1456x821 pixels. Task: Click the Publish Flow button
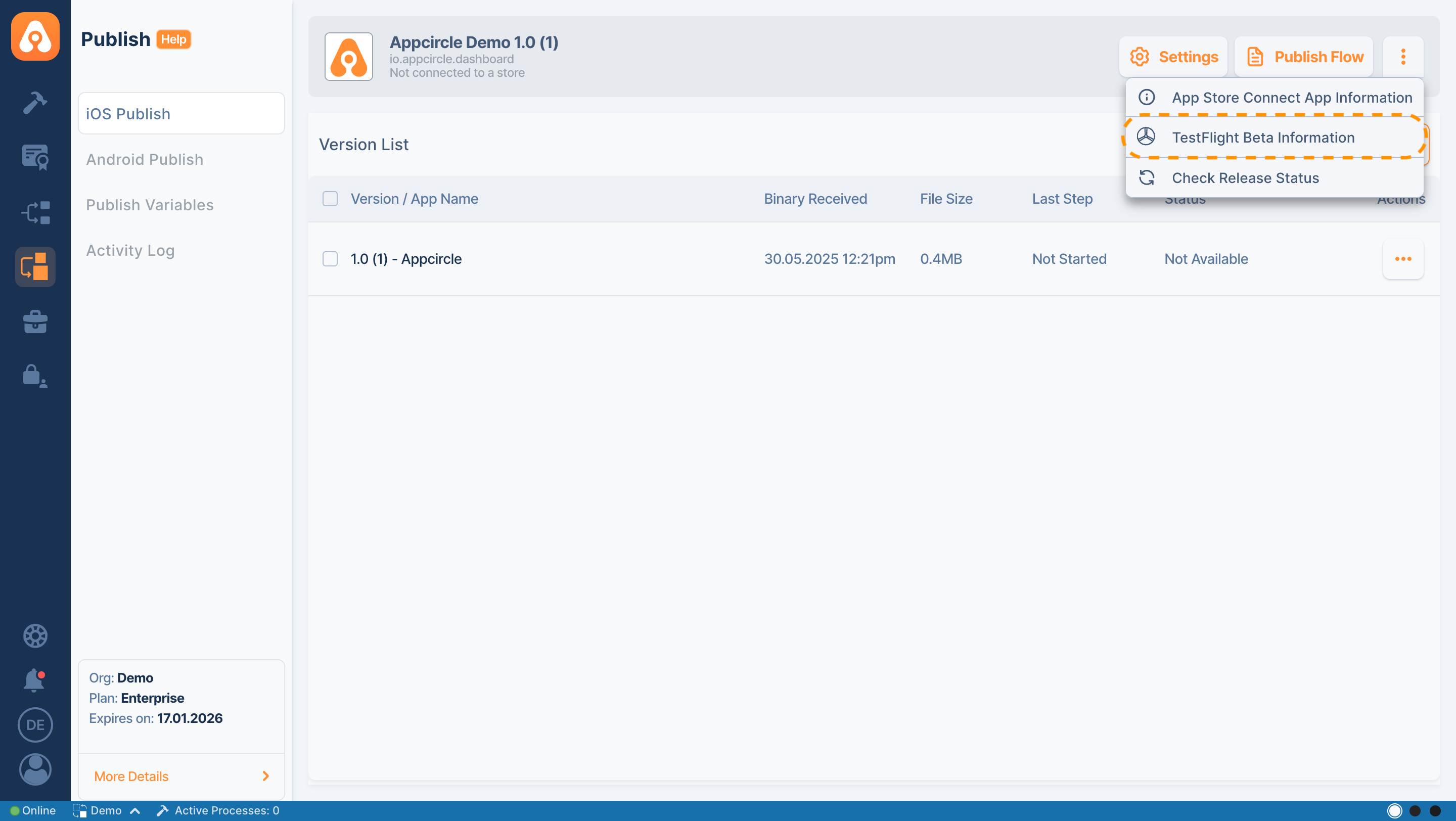pos(1303,57)
